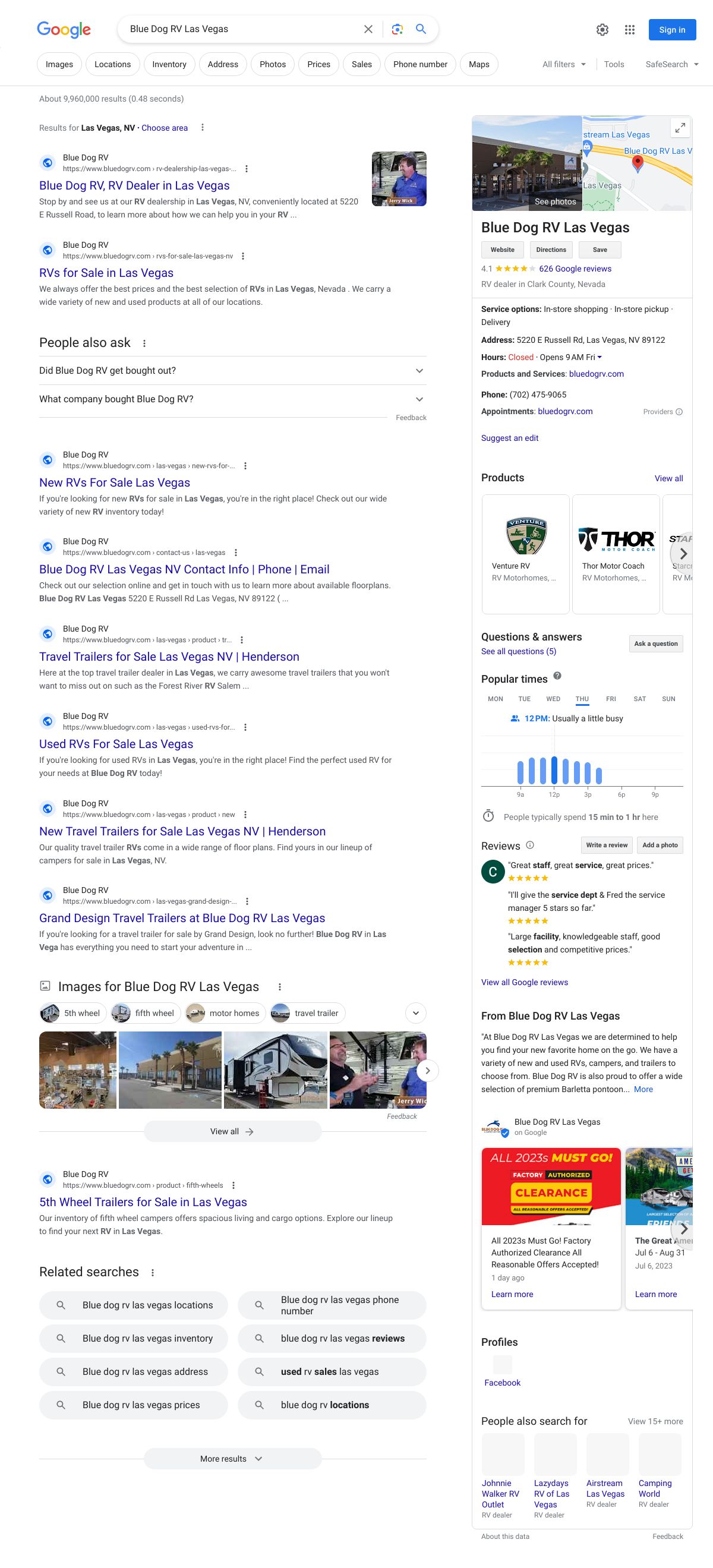Image resolution: width=713 pixels, height=1568 pixels.
Task: Open the 626 Google reviews link
Action: click(575, 269)
